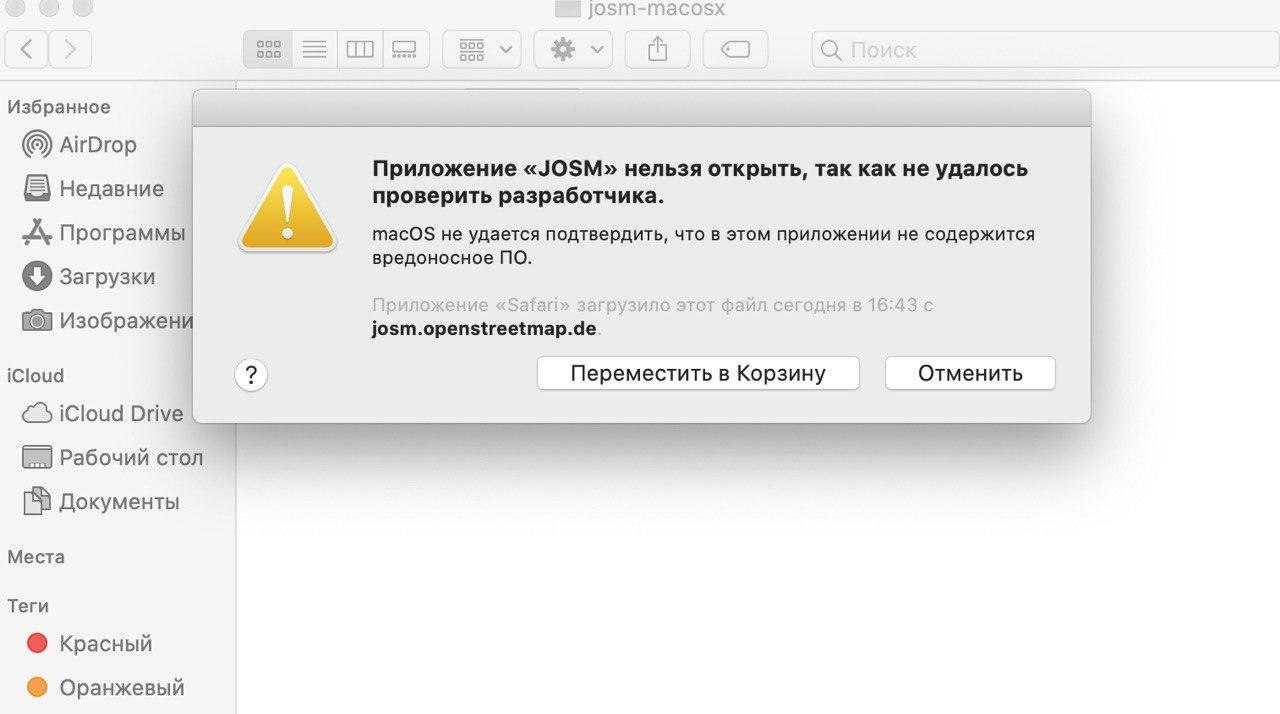This screenshot has height=714, width=1280.
Task: Switch to list view in the toolbar
Action: coord(314,49)
